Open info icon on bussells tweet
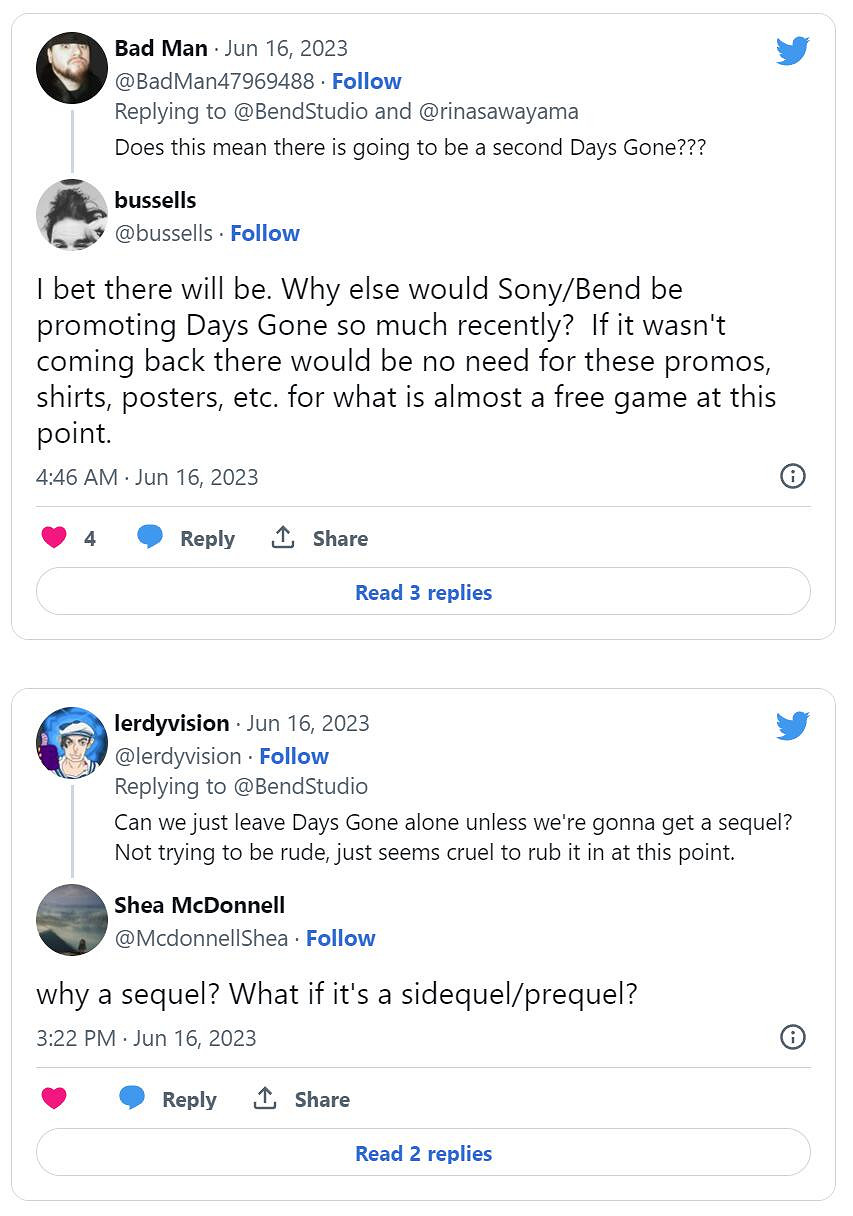Image resolution: width=853 pixels, height=1216 pixels. (x=792, y=476)
